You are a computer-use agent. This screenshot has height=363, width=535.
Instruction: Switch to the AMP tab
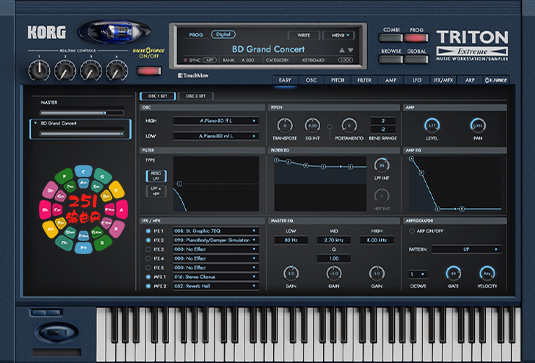[x=391, y=80]
